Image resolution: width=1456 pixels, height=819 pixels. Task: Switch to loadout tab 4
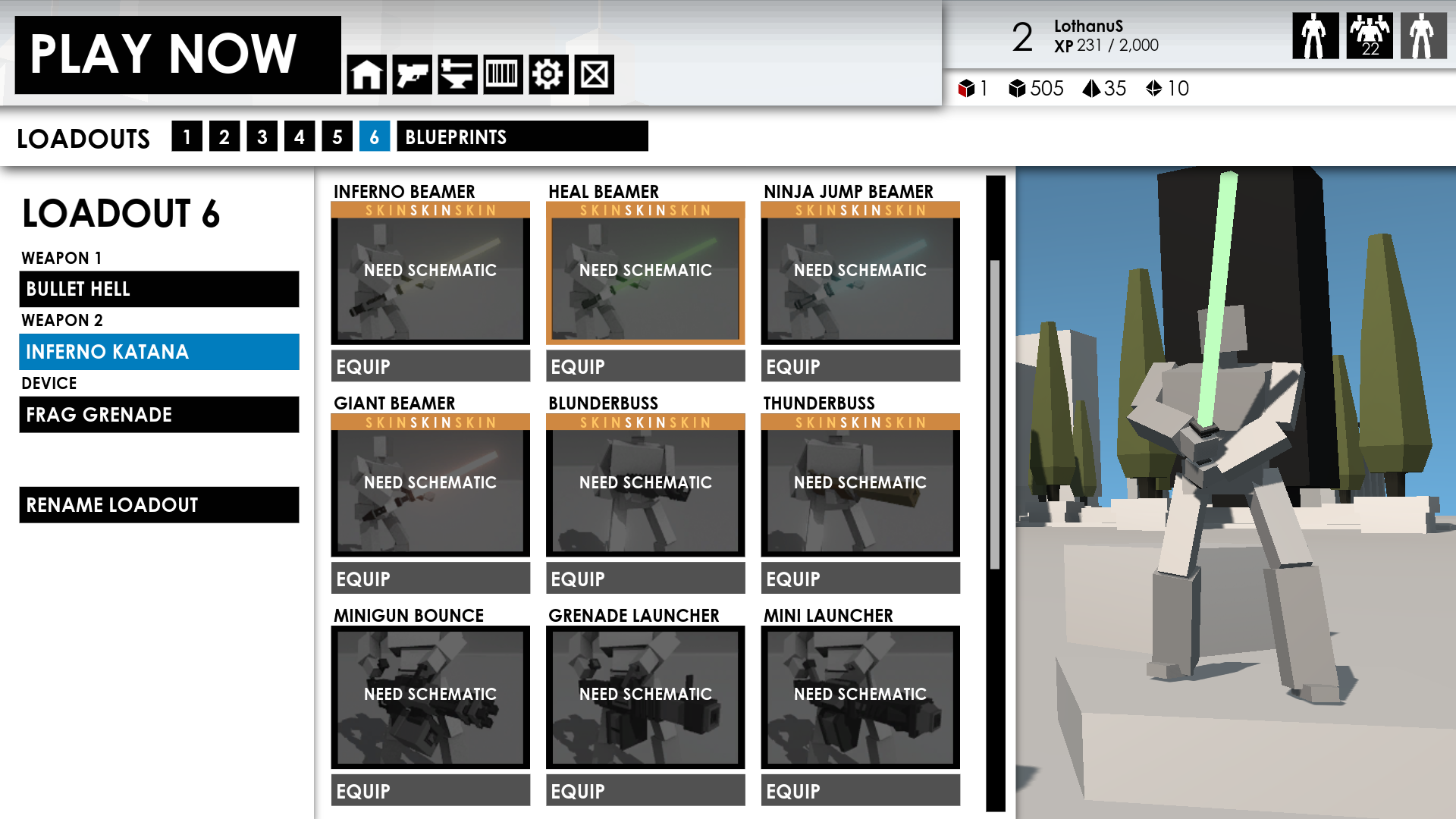[300, 136]
